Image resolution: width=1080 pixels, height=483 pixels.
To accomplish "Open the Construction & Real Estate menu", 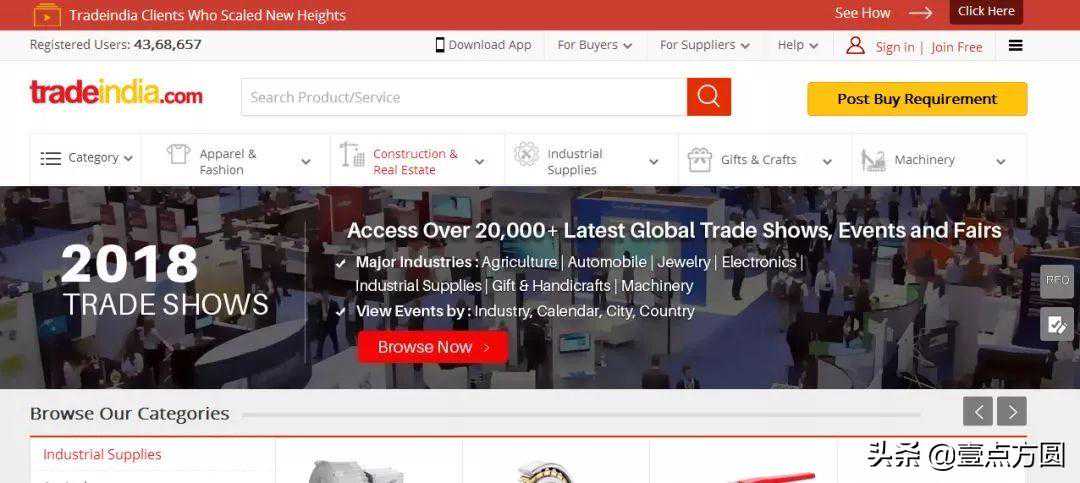I will pyautogui.click(x=417, y=161).
